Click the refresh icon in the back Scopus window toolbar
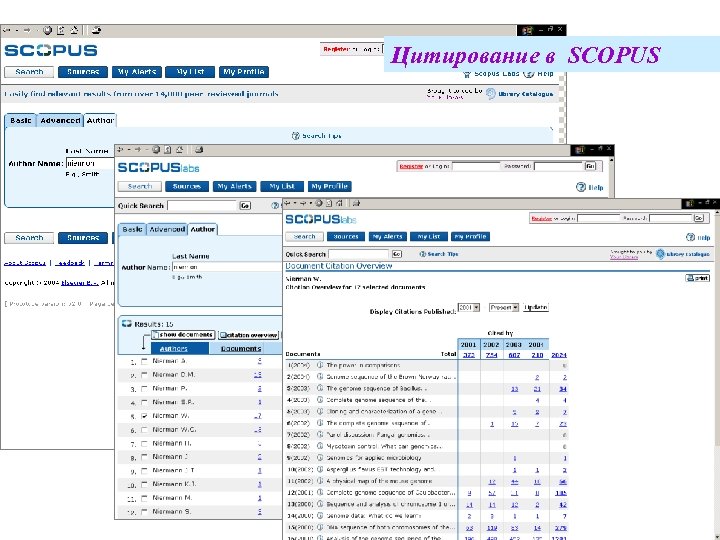 point(61,30)
